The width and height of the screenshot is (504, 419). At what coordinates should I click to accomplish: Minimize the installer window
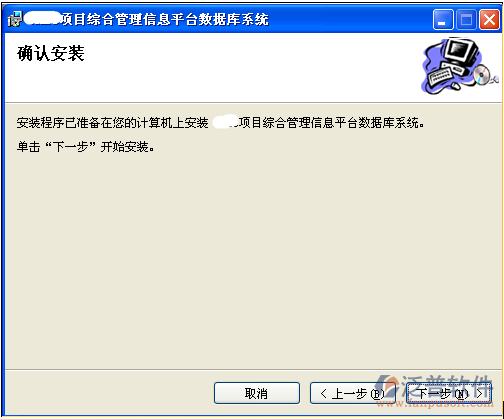point(443,20)
